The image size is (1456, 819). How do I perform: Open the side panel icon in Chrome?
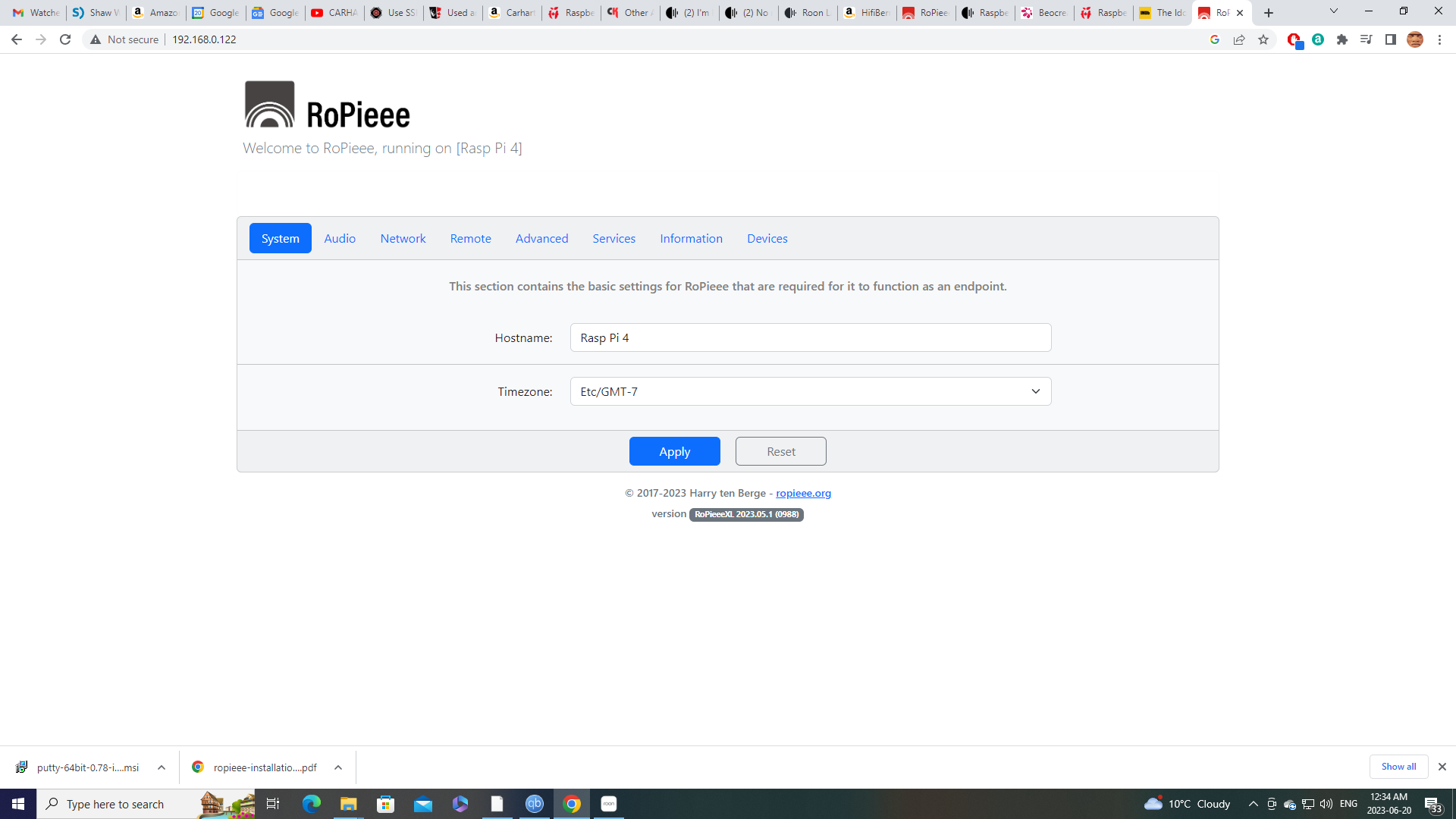[1390, 39]
